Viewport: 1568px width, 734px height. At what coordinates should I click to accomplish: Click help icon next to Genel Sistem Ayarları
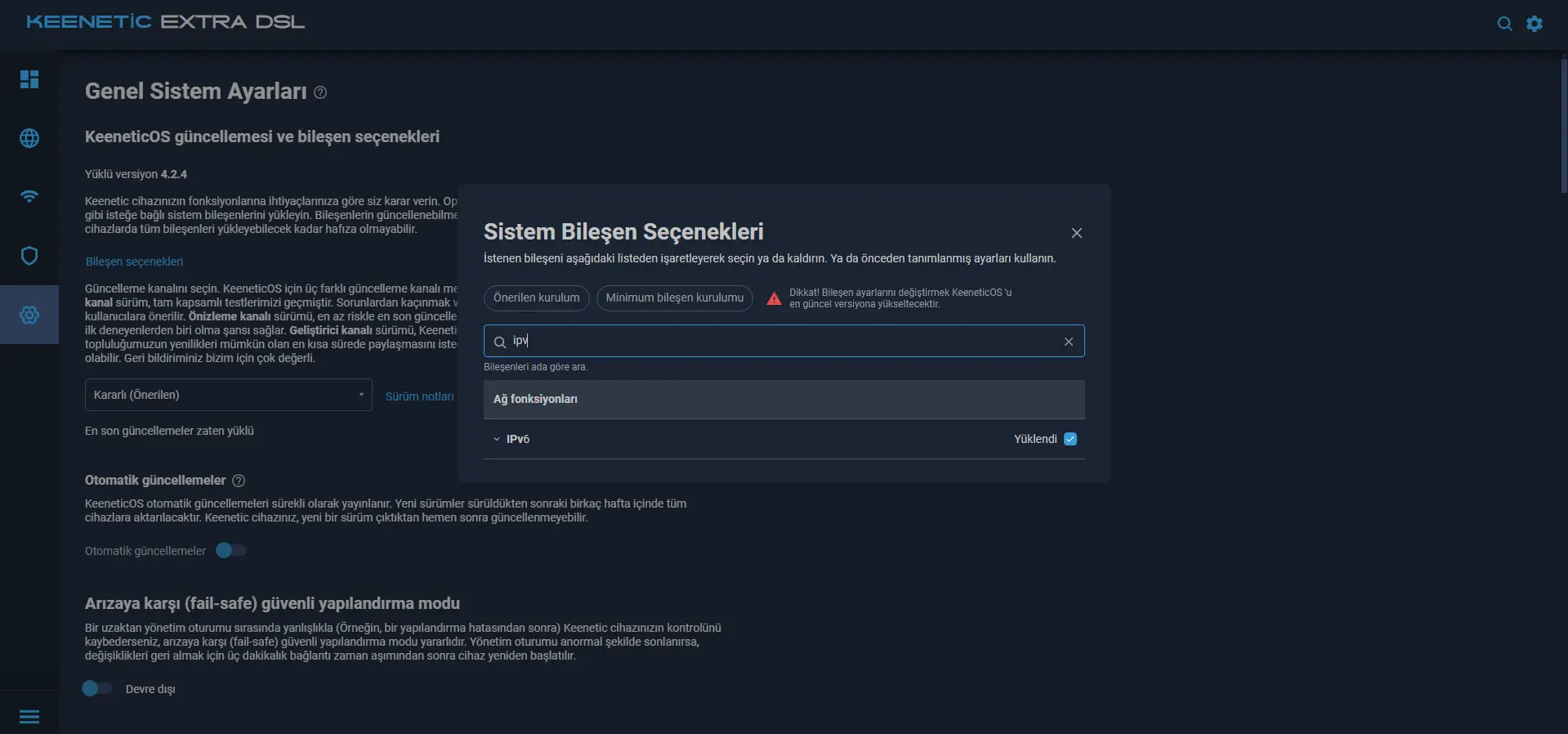(320, 92)
